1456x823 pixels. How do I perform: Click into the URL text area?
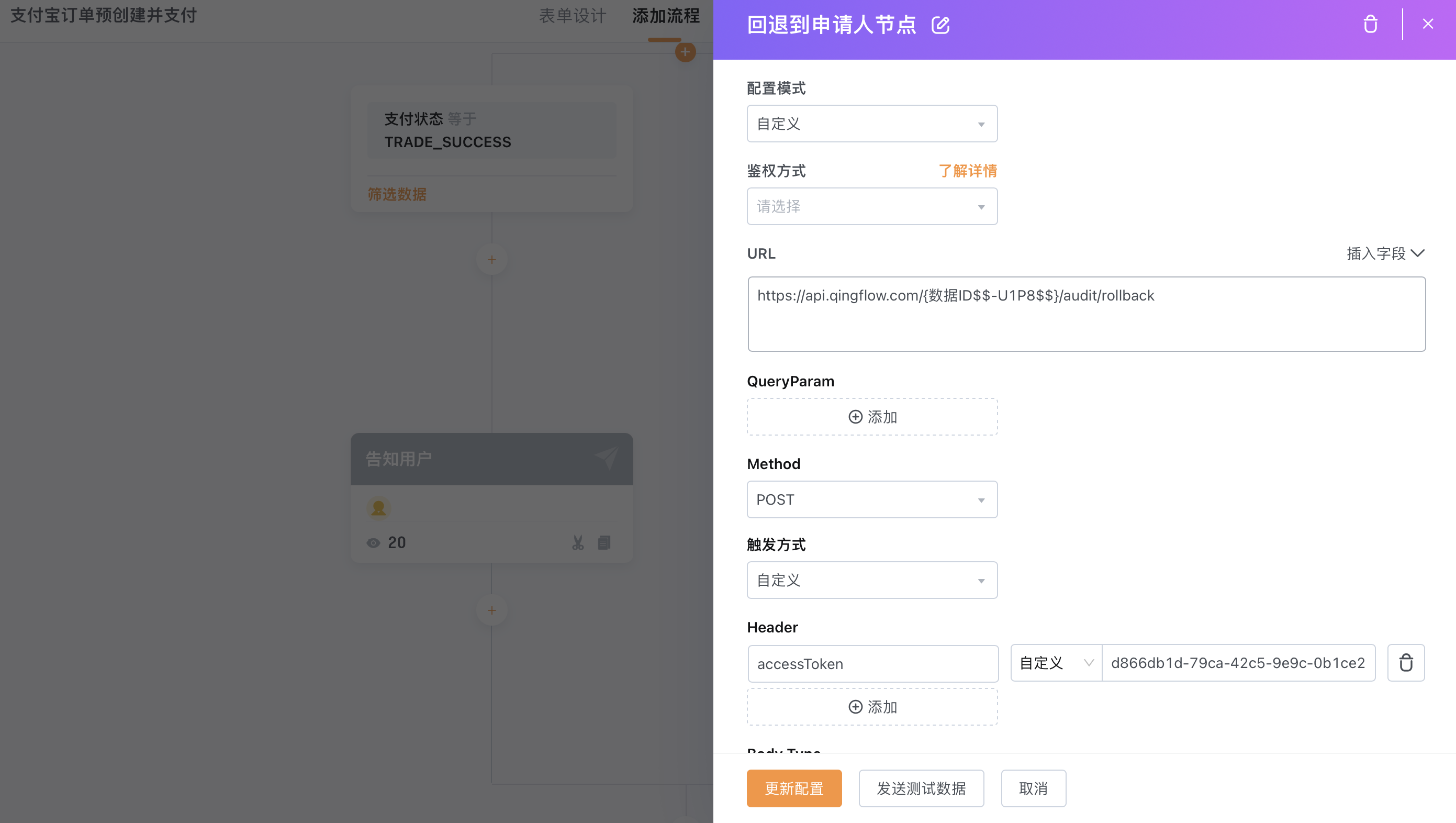(x=1087, y=314)
